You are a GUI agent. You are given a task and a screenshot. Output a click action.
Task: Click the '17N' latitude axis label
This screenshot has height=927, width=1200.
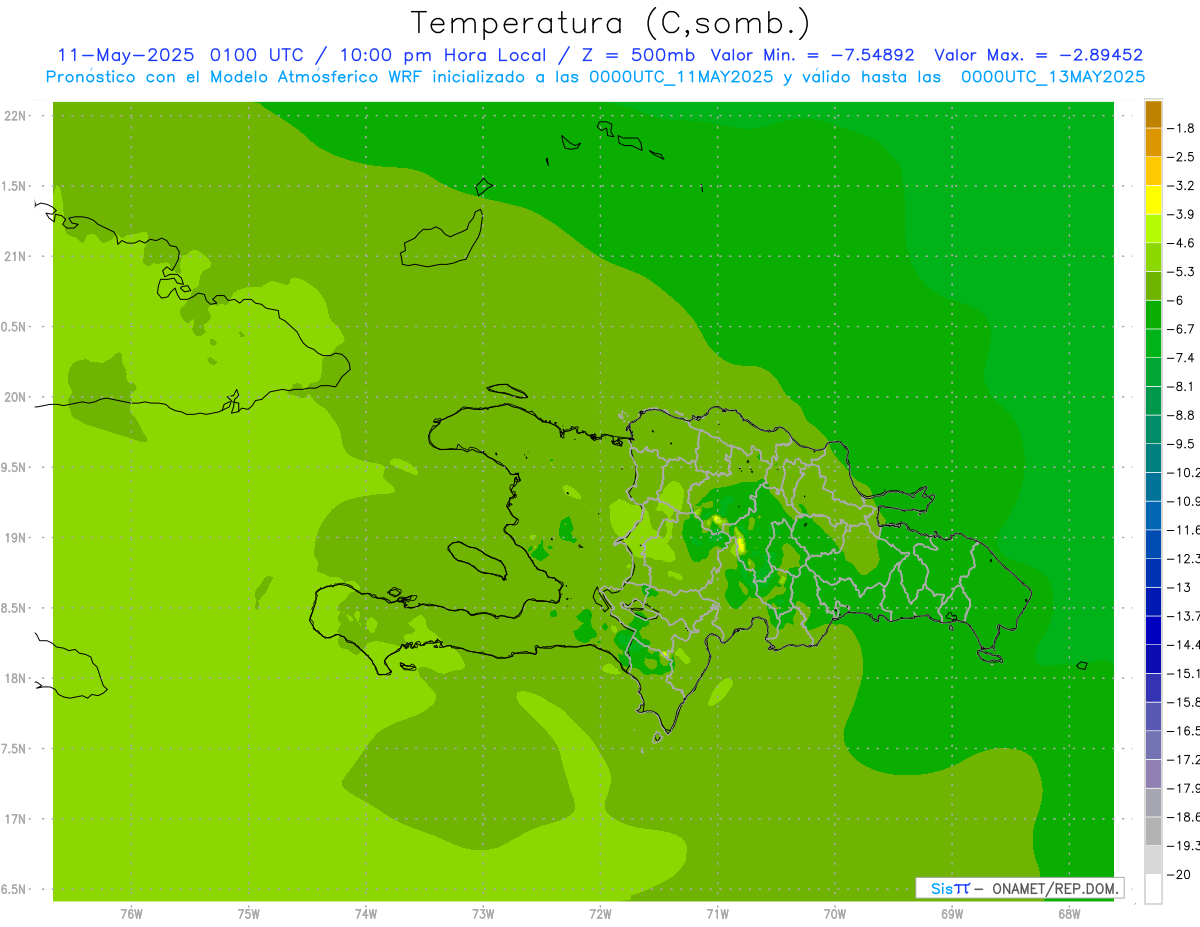pos(15,819)
